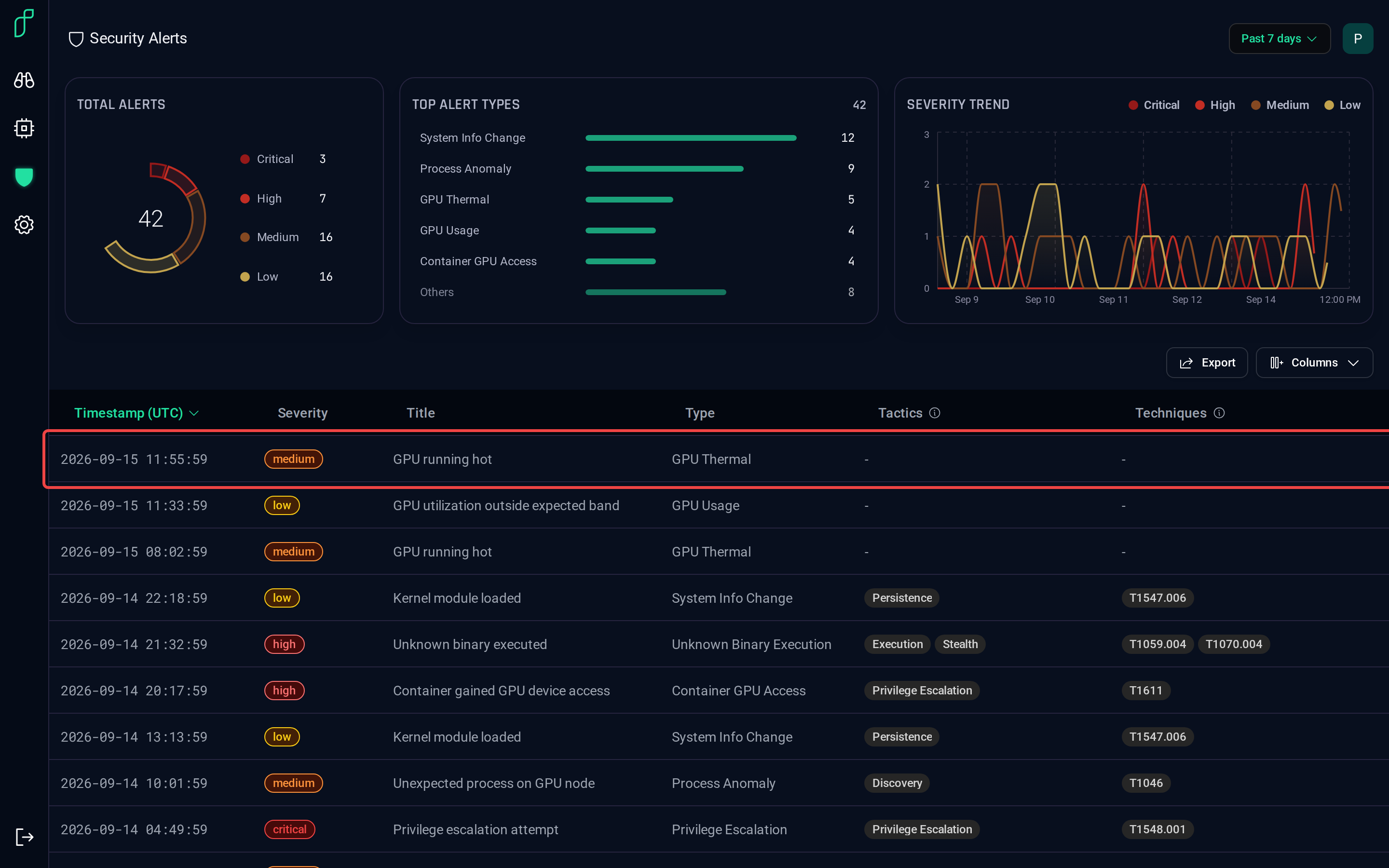Toggle the Medium series in the trend legend
Screen dimensions: 1389x868
(1280, 105)
